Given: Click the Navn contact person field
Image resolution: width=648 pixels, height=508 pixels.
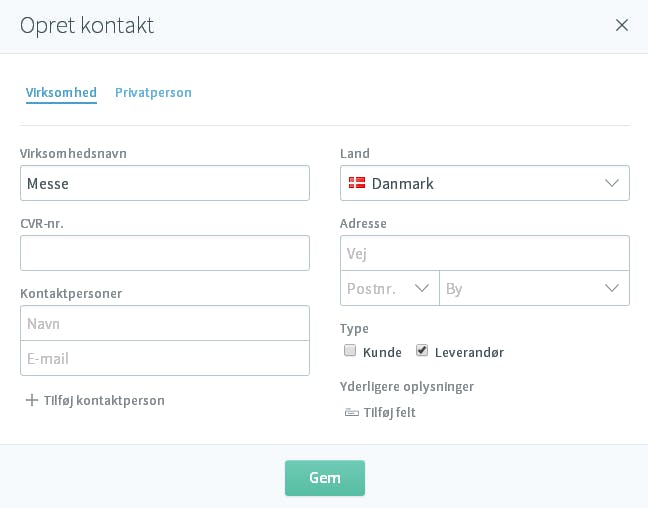Looking at the screenshot, I should 165,323.
